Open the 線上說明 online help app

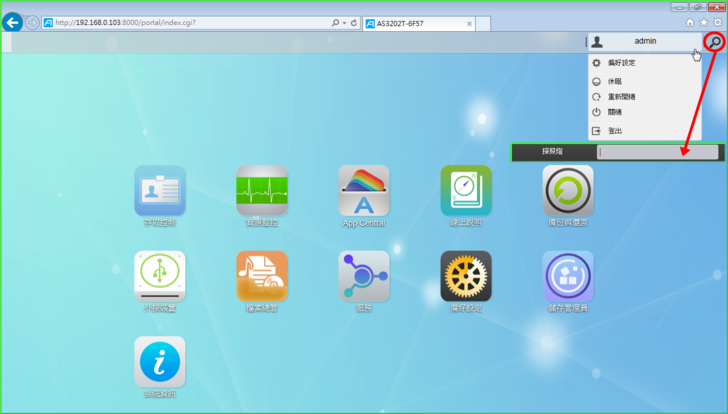coord(466,190)
